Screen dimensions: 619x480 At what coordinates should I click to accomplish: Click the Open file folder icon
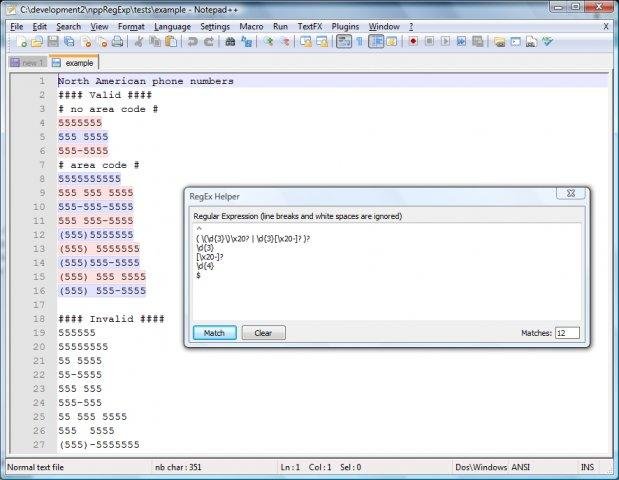[37, 41]
